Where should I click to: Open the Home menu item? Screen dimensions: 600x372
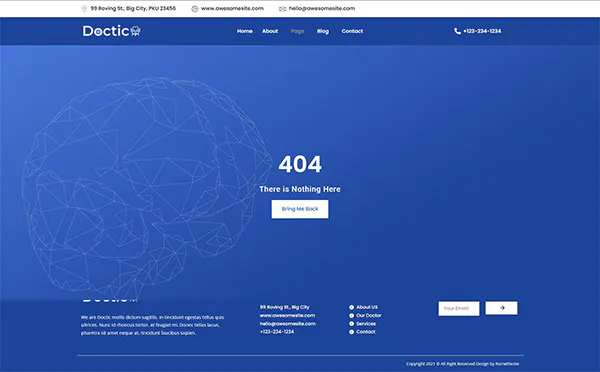coord(245,31)
